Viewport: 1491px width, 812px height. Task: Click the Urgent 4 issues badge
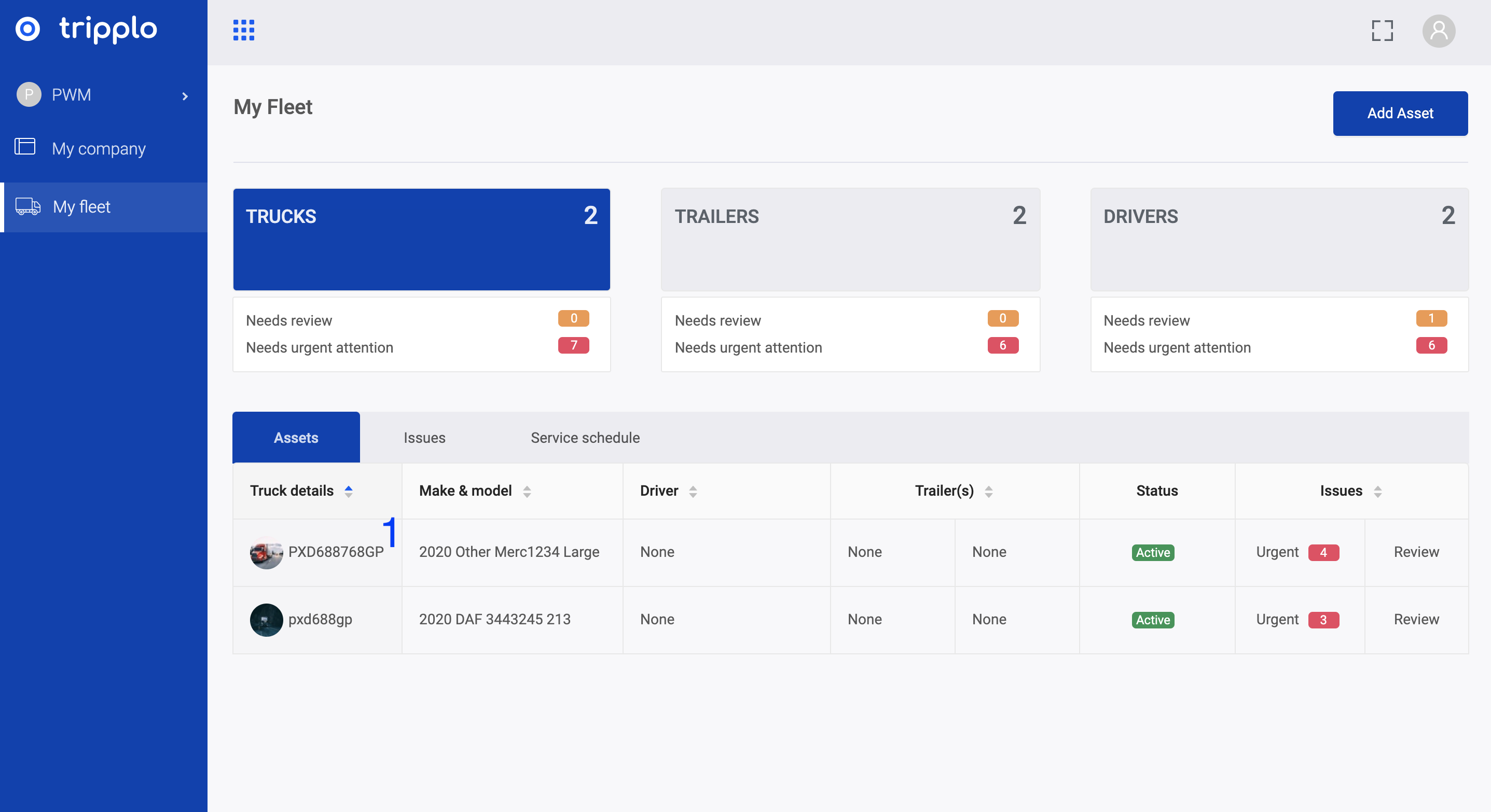click(x=1323, y=552)
